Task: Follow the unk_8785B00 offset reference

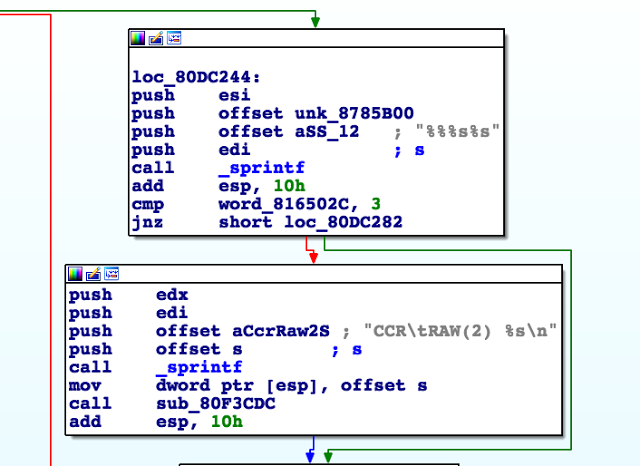Action: tap(354, 113)
